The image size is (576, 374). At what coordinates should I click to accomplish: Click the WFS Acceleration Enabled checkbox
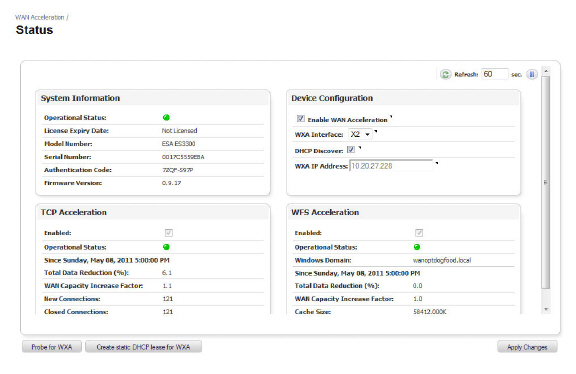[419, 233]
